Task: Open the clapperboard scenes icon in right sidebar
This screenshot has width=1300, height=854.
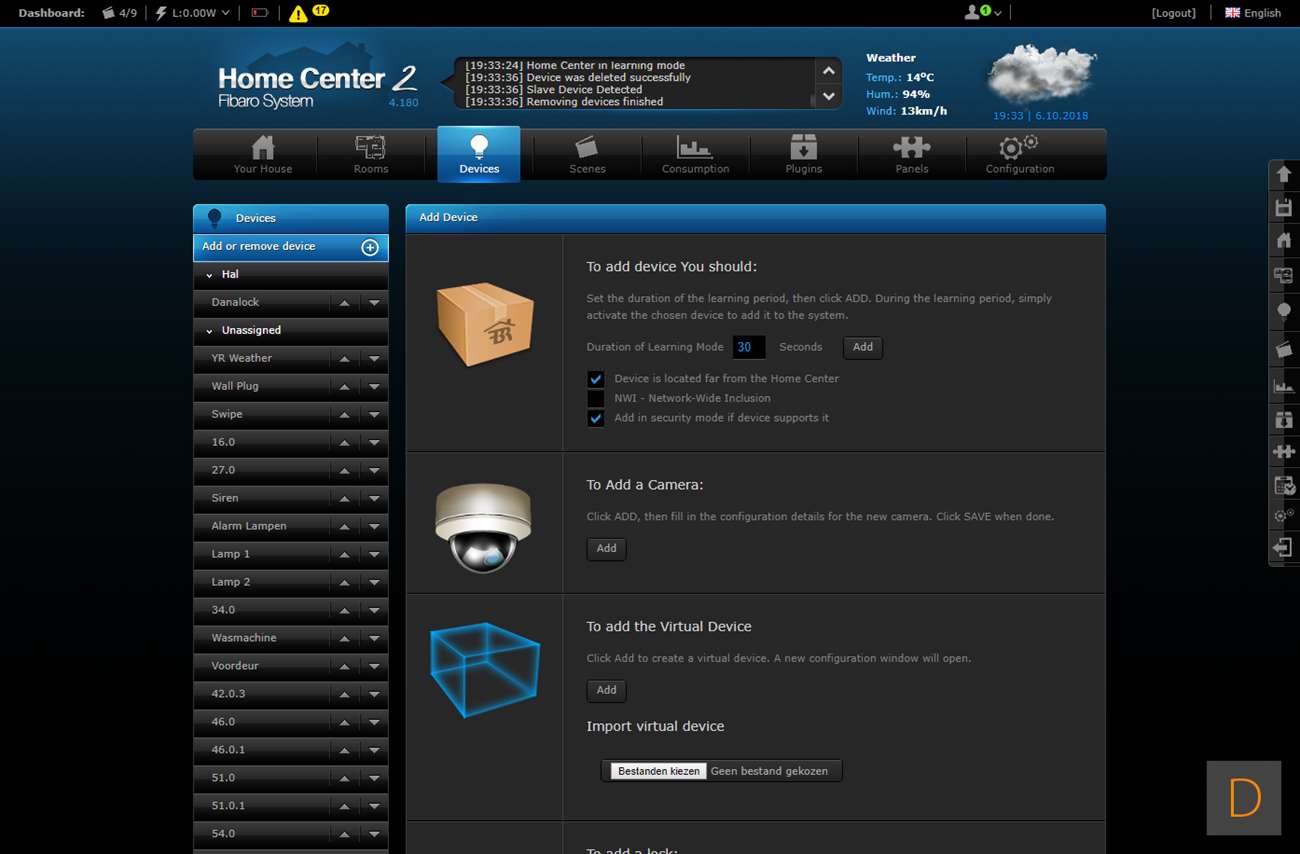Action: tap(1284, 349)
